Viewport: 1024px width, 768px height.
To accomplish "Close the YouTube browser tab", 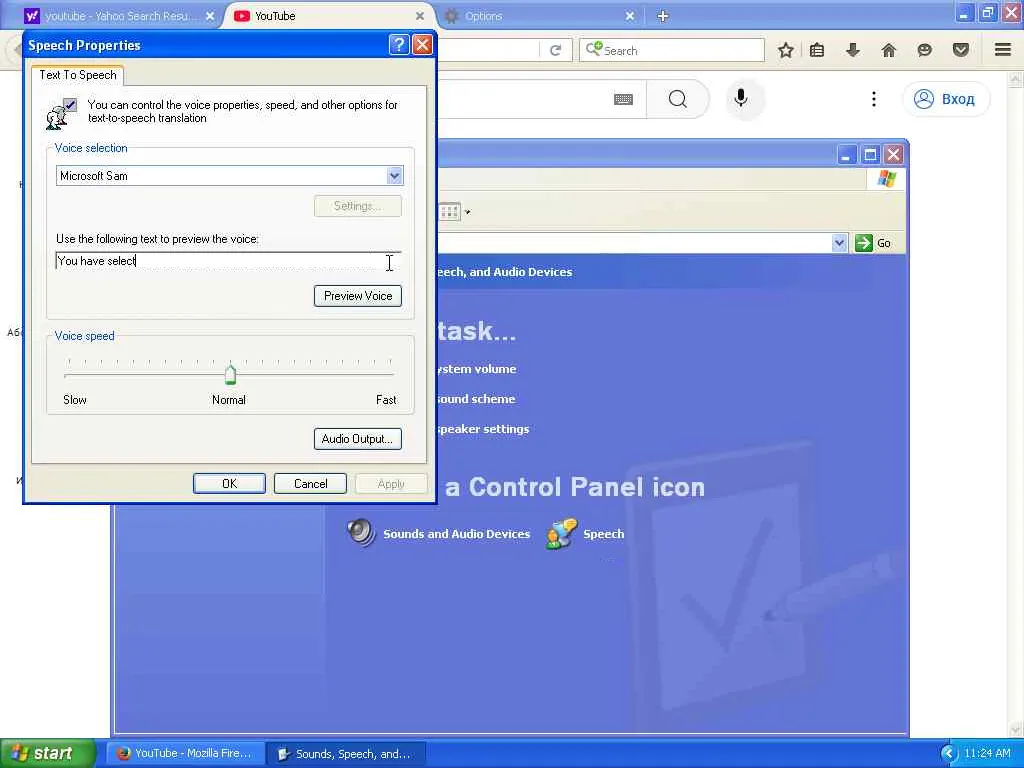I will 420,16.
